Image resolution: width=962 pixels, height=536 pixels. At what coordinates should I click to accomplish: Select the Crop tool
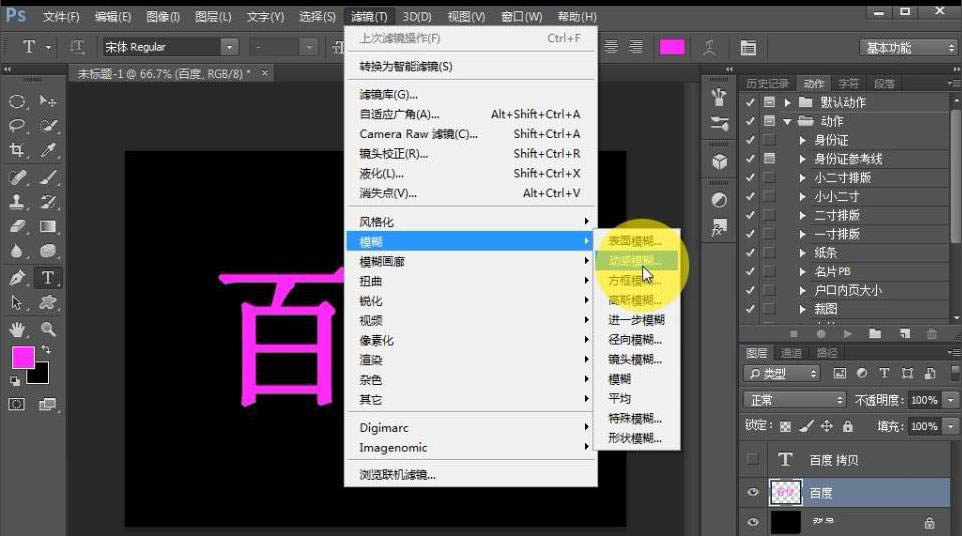tap(17, 150)
